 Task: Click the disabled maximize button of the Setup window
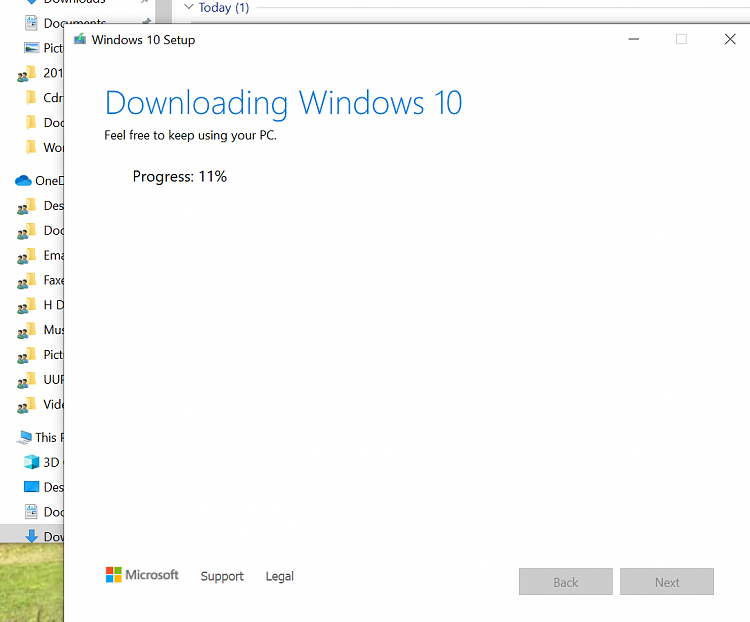coord(682,39)
